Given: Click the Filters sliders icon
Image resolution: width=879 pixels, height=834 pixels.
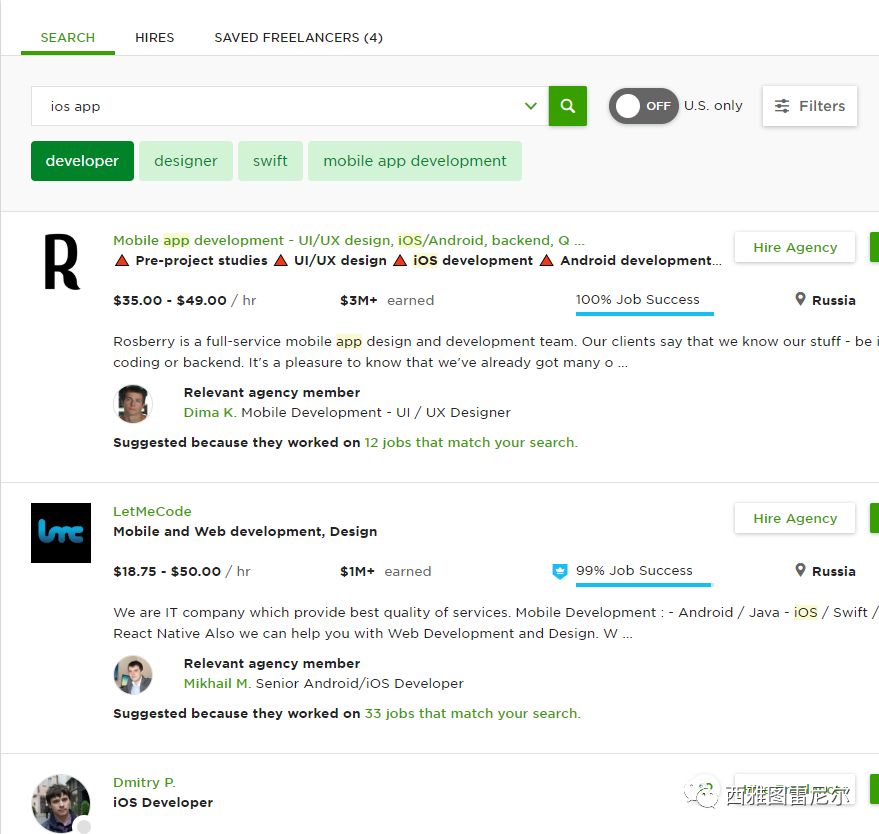Looking at the screenshot, I should 781,106.
